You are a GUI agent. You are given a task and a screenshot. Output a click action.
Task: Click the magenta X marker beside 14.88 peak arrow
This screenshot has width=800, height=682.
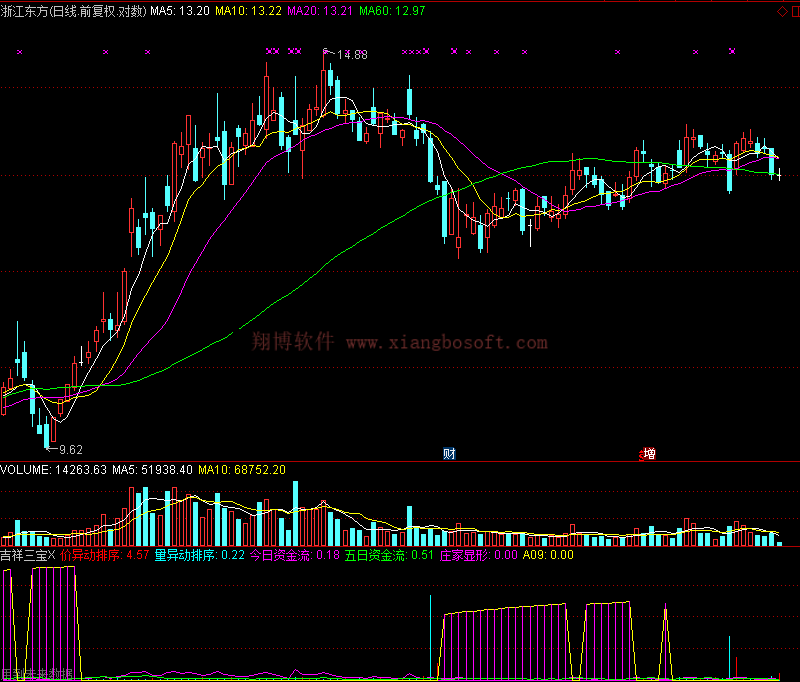(x=326, y=50)
